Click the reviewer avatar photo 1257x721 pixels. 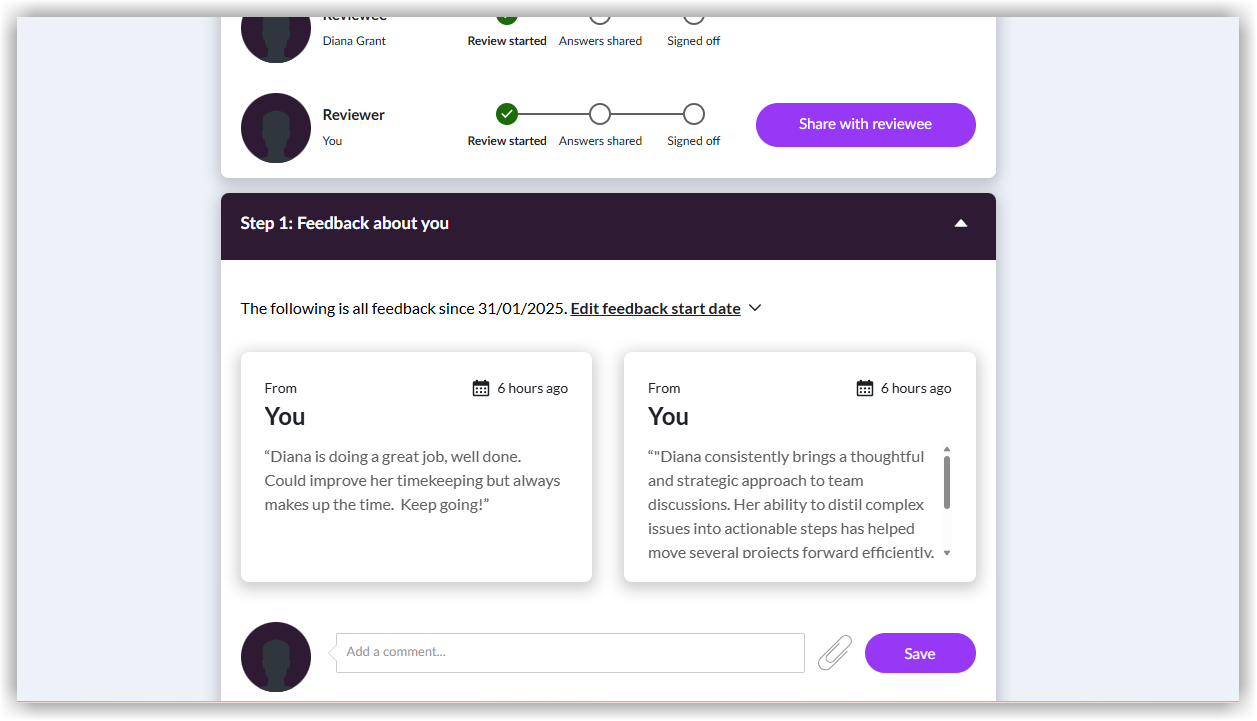coord(276,128)
